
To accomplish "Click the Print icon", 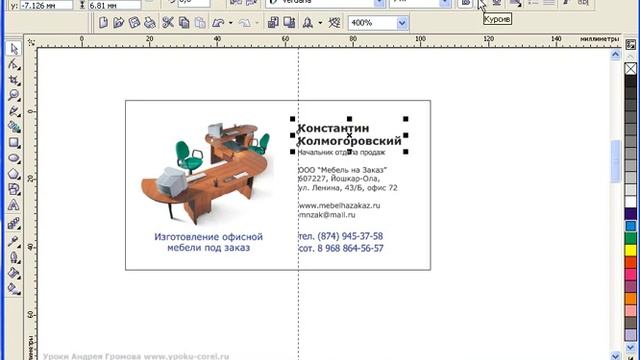I will [150, 23].
